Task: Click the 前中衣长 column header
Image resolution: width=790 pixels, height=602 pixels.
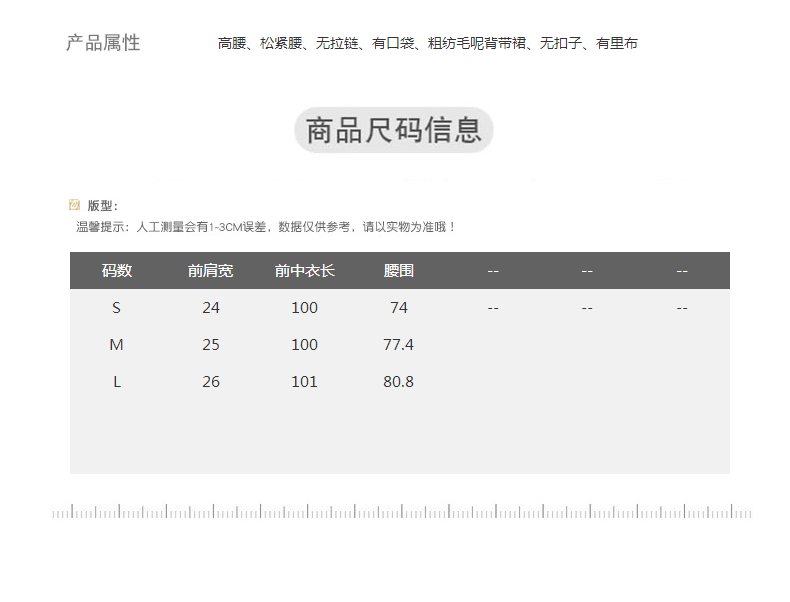Action: coord(304,271)
